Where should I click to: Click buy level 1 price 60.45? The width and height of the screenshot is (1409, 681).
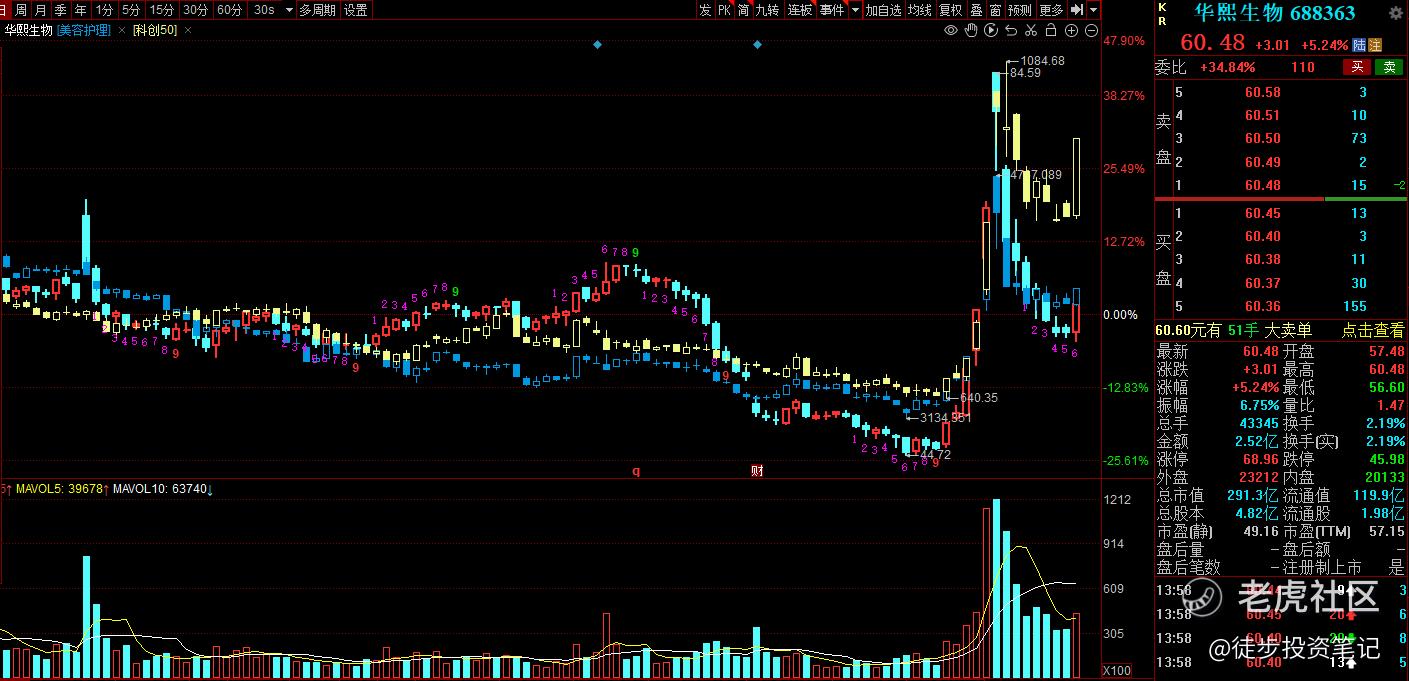pos(1263,213)
